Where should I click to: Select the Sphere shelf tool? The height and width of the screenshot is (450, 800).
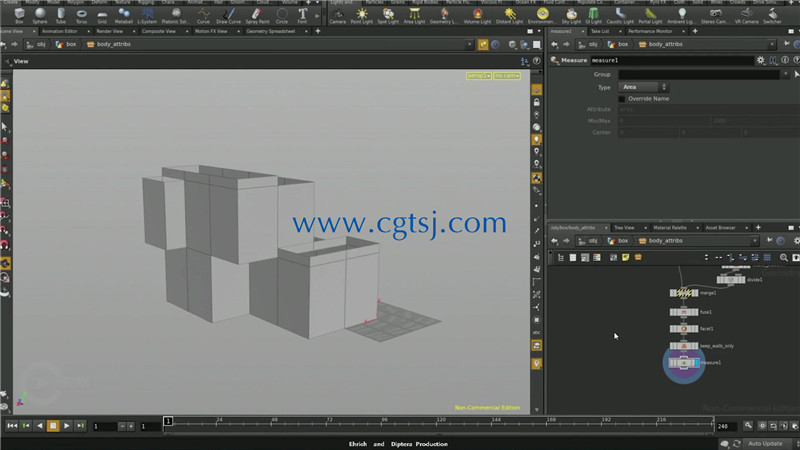click(40, 16)
